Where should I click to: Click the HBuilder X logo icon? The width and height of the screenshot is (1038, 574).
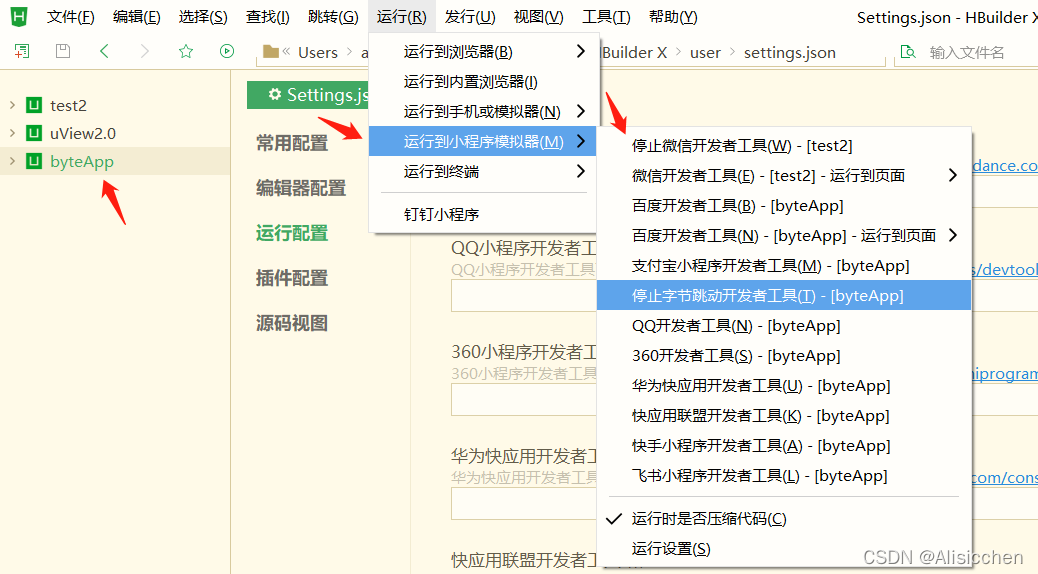(19, 17)
